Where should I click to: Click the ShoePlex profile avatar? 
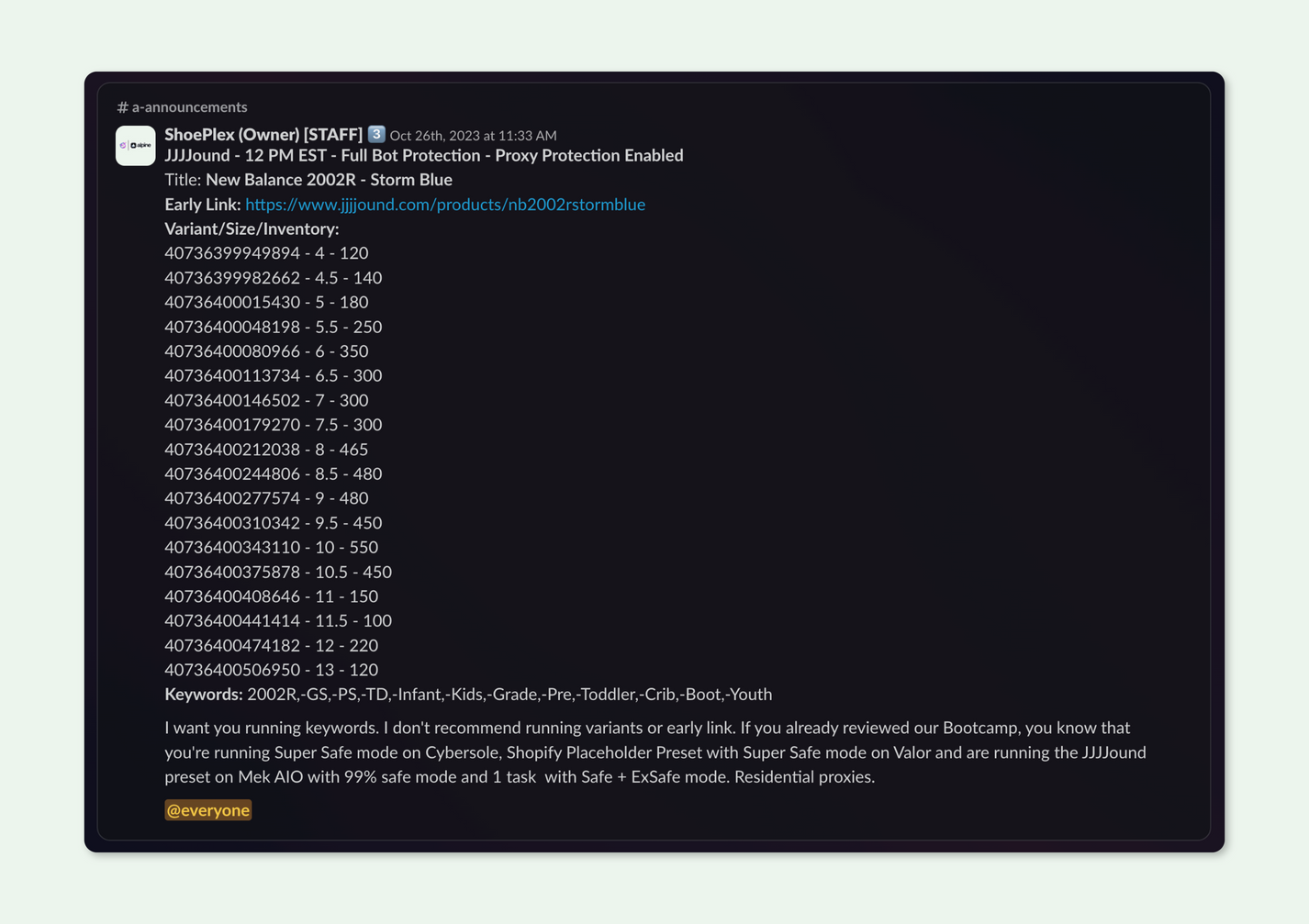(x=135, y=146)
